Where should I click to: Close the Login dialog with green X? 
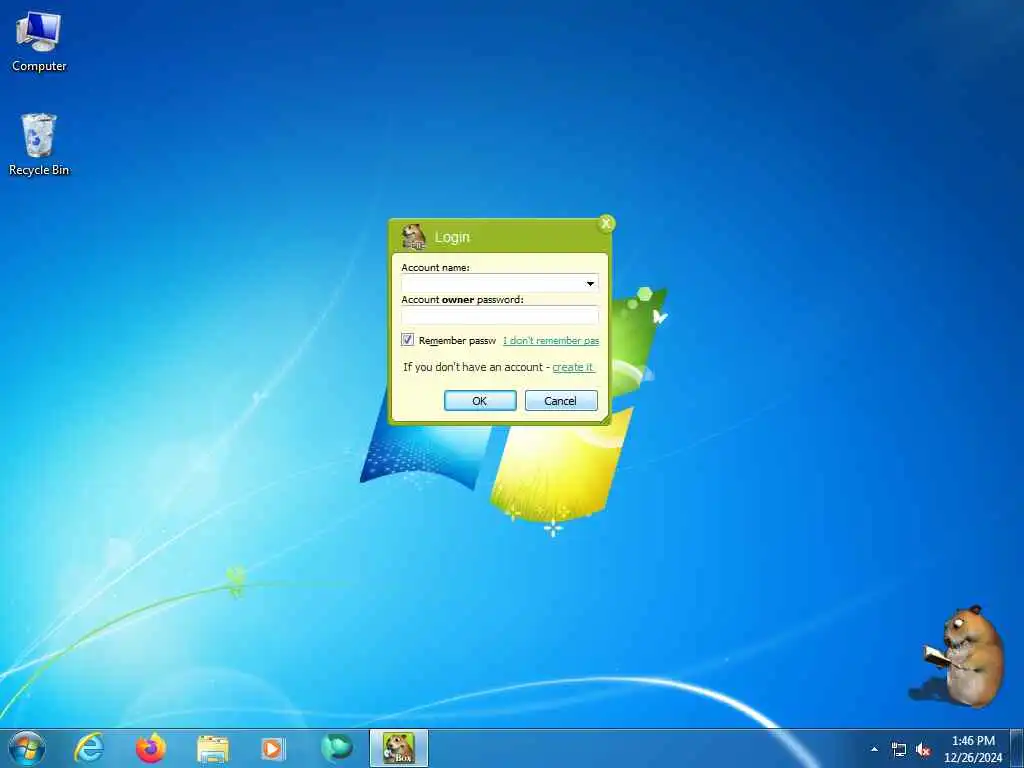[x=606, y=224]
